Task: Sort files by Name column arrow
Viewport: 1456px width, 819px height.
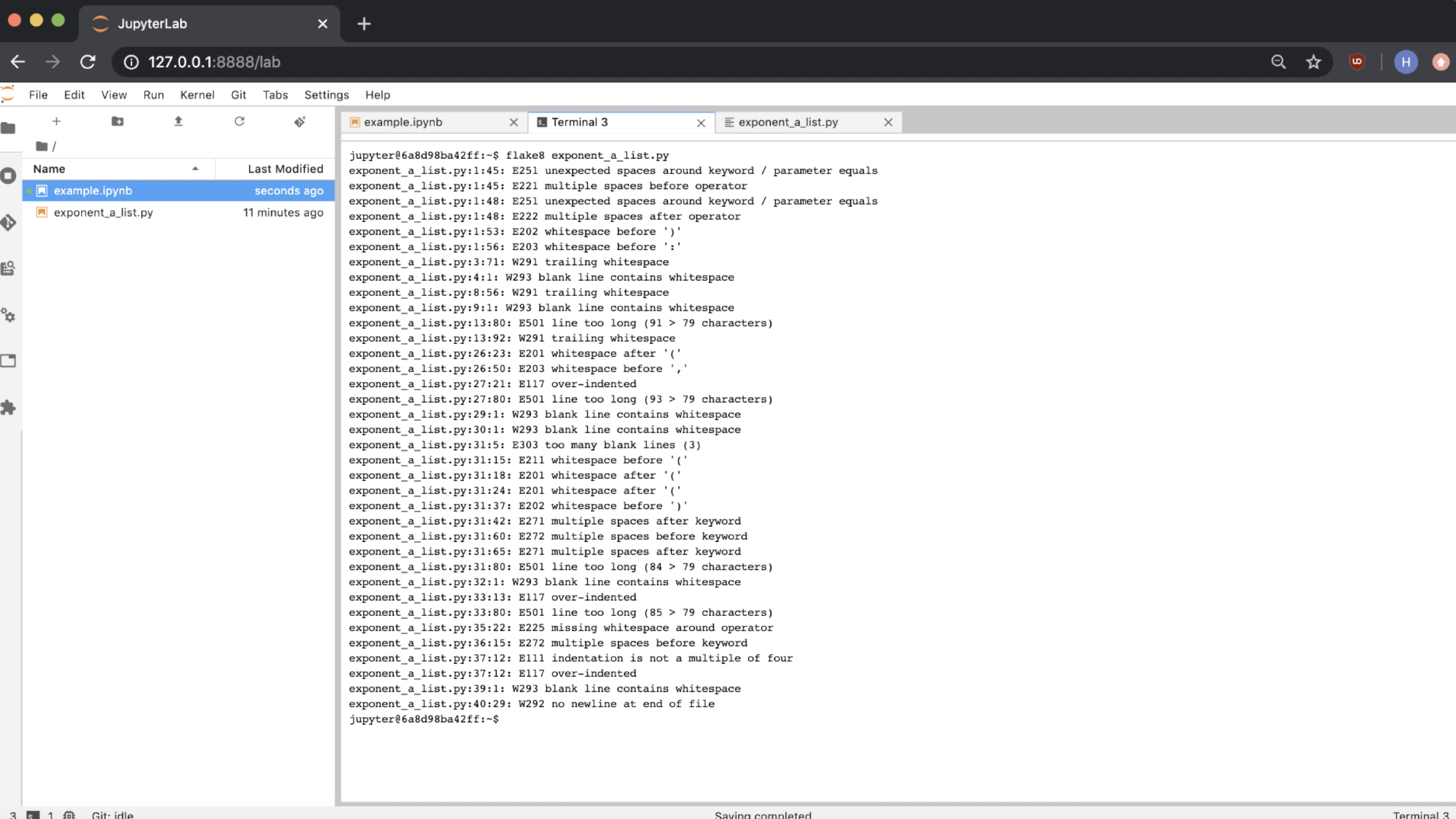Action: (x=195, y=169)
